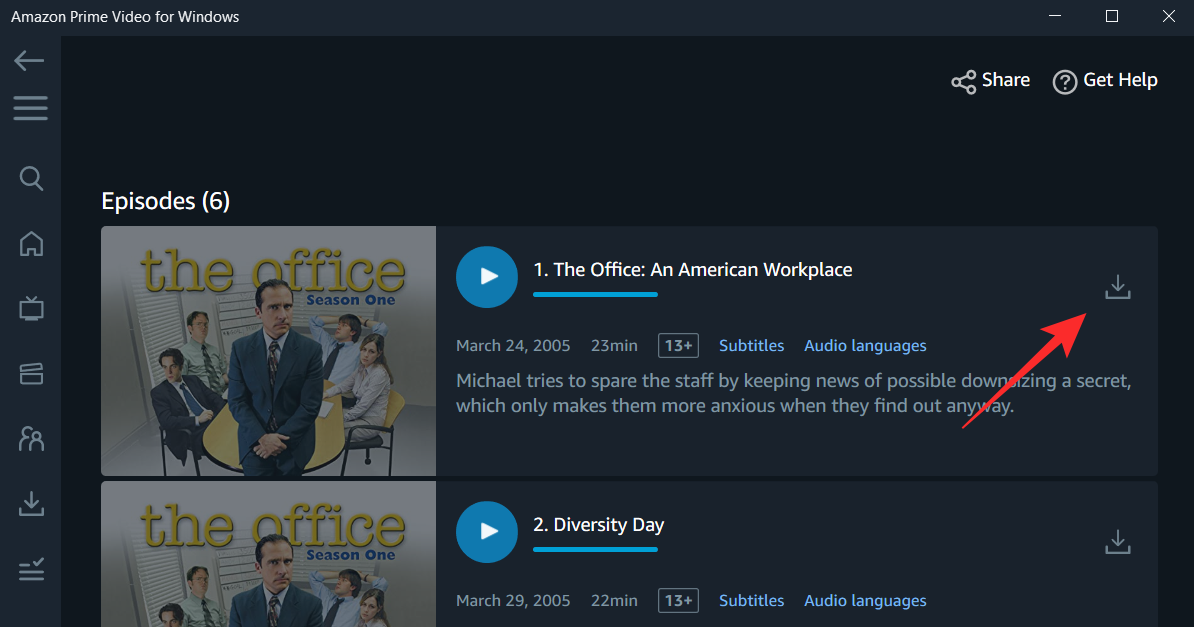Screen dimensions: 1194x627
Task: Click the title '2. Diversity Day'
Action: 599,525
